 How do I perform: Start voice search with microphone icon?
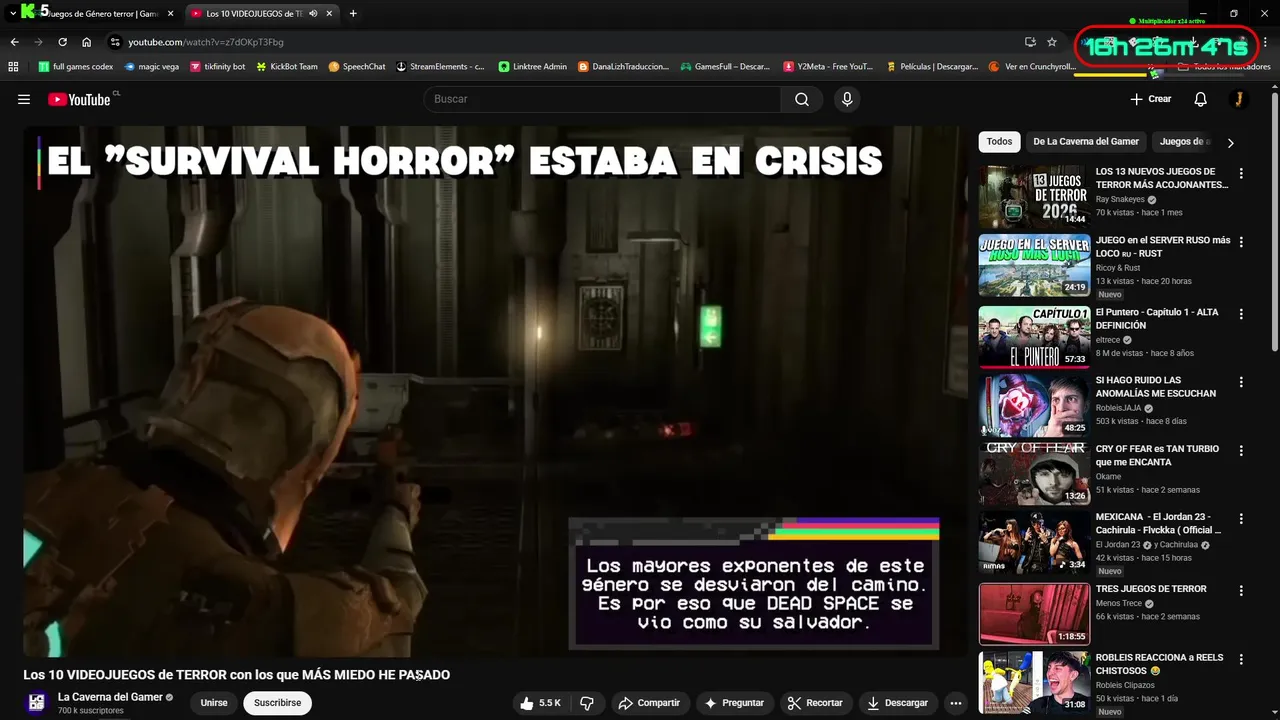[x=847, y=99]
